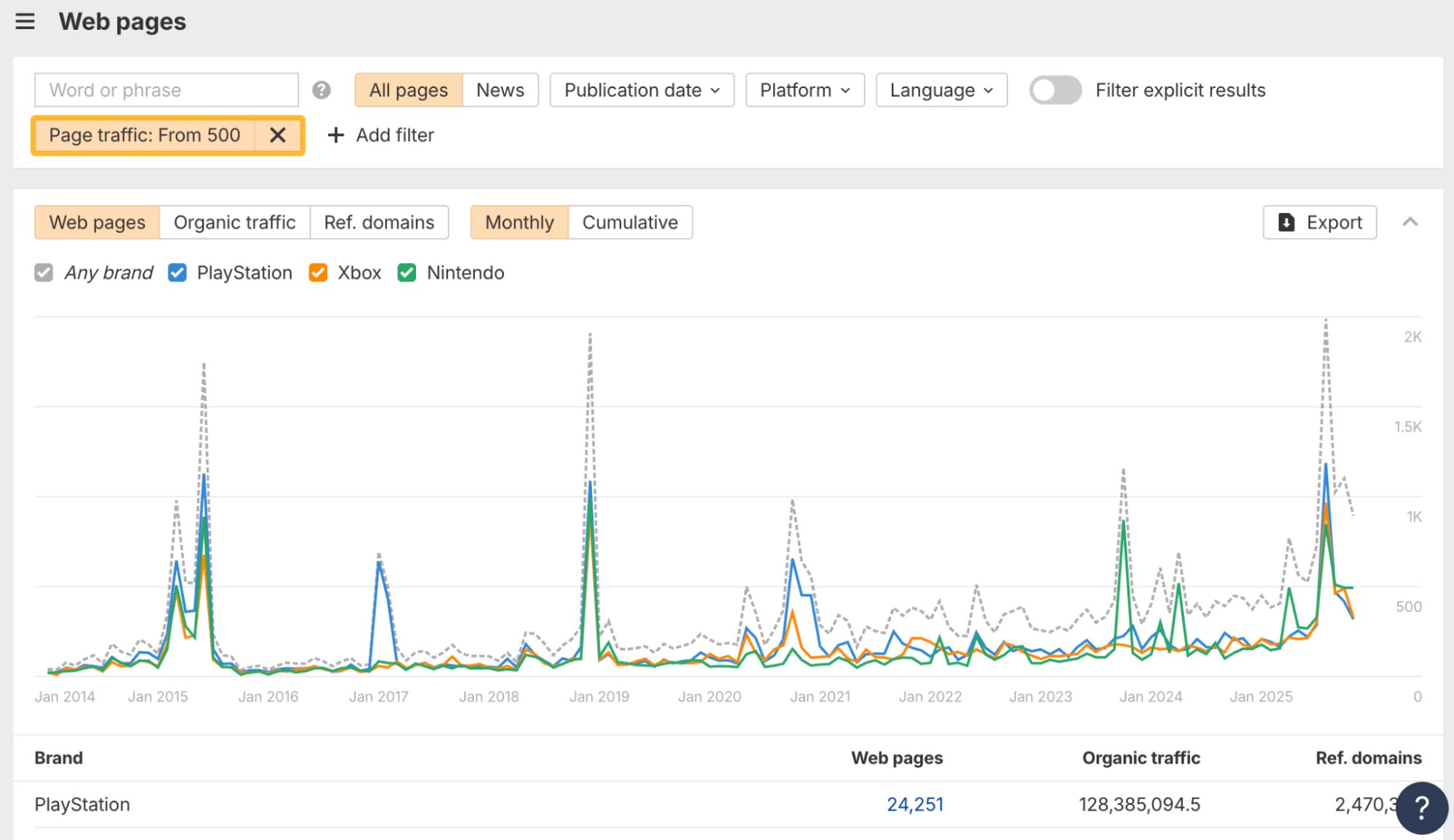Screen dimensions: 1454x840
Task: Open the hamburger navigation menu
Action: click(x=25, y=22)
